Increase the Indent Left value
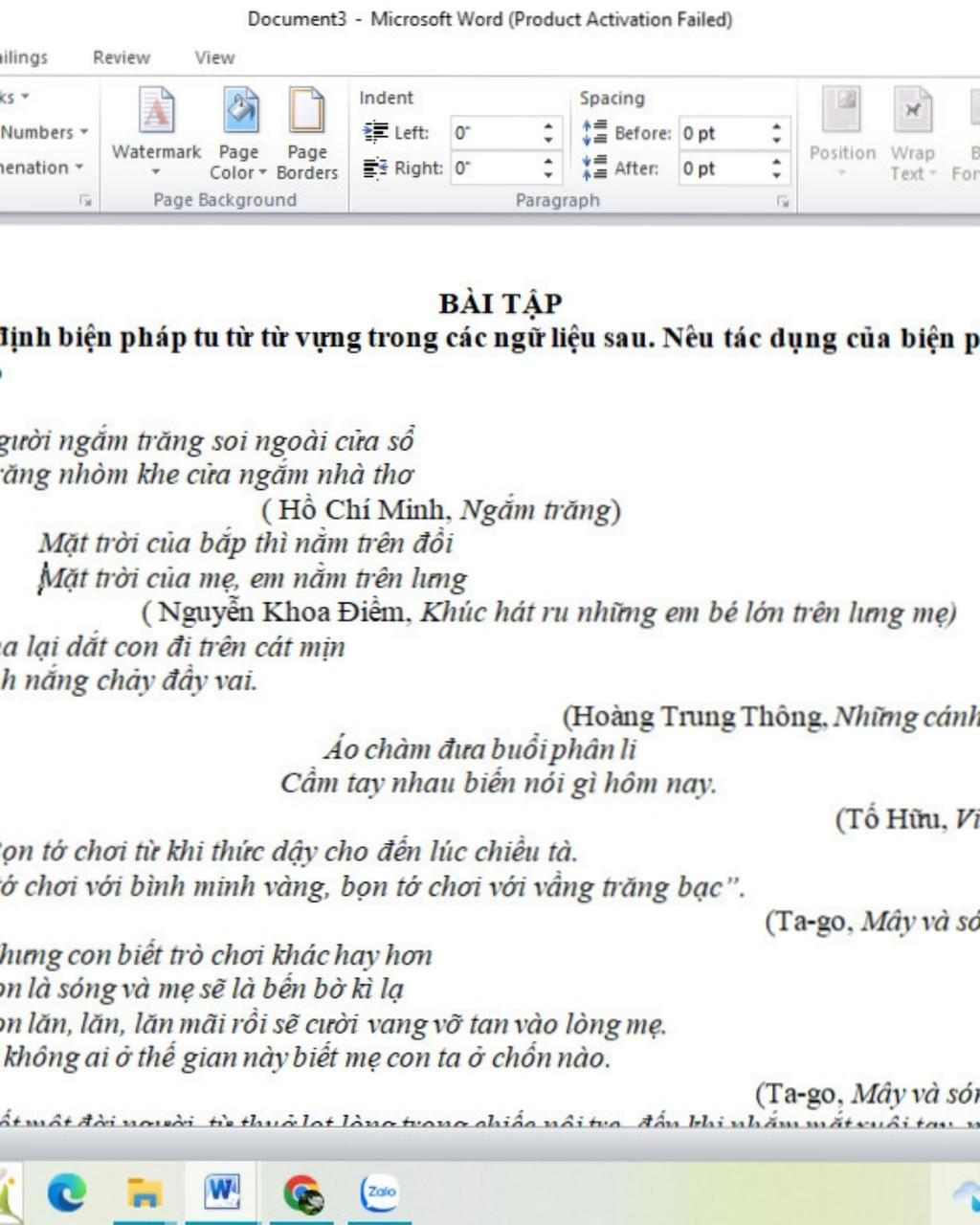 pos(547,126)
